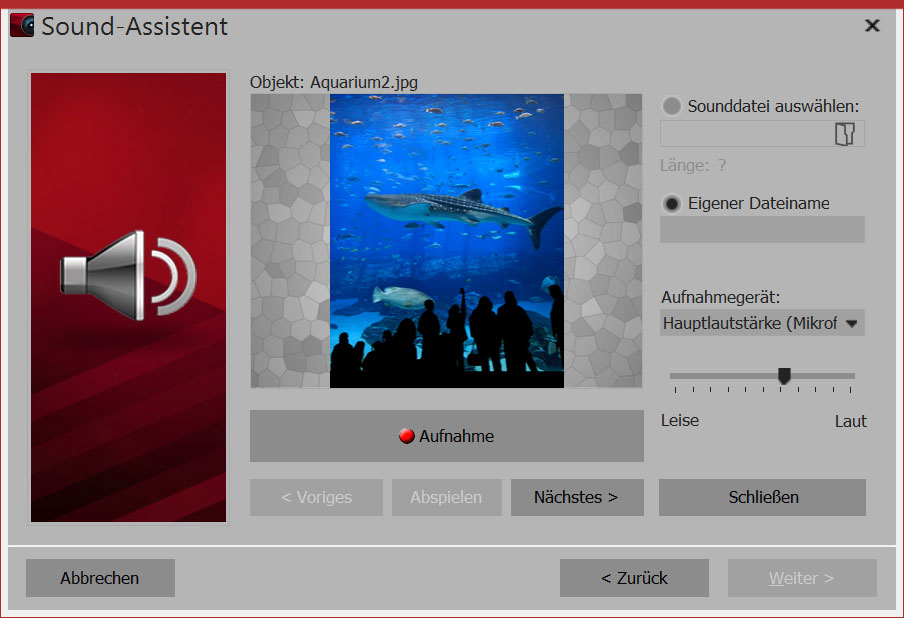Viewport: 904px width, 618px height.
Task: Select the 'Sounddatei auswählen' radio option
Action: pos(672,106)
